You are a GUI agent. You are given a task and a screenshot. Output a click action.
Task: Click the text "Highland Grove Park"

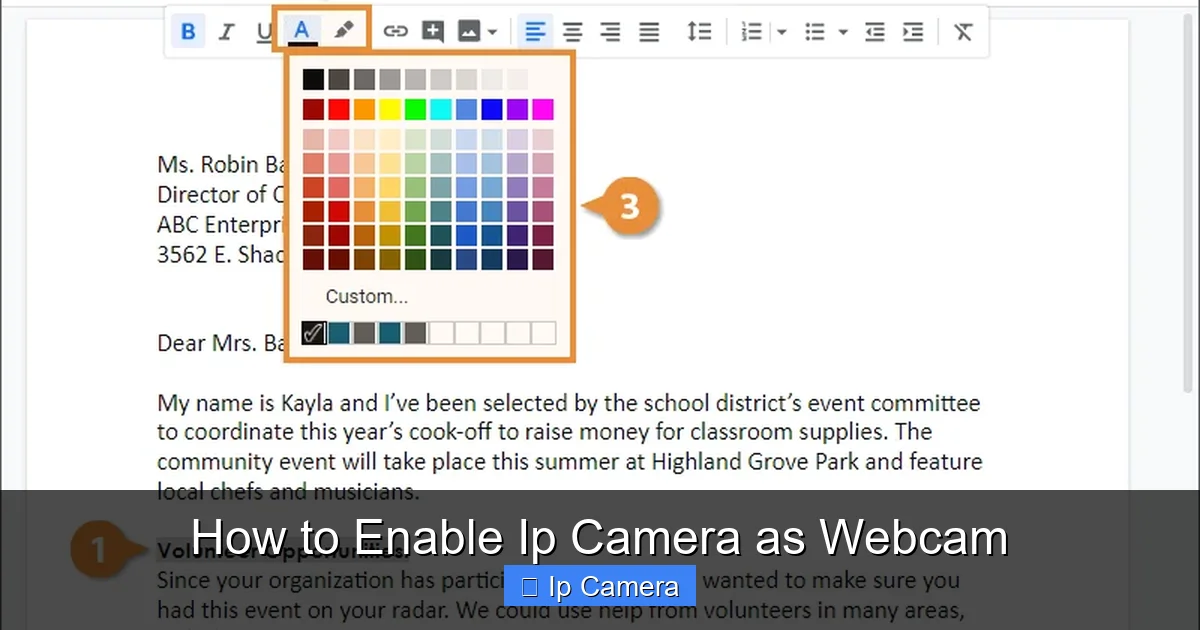tap(754, 462)
